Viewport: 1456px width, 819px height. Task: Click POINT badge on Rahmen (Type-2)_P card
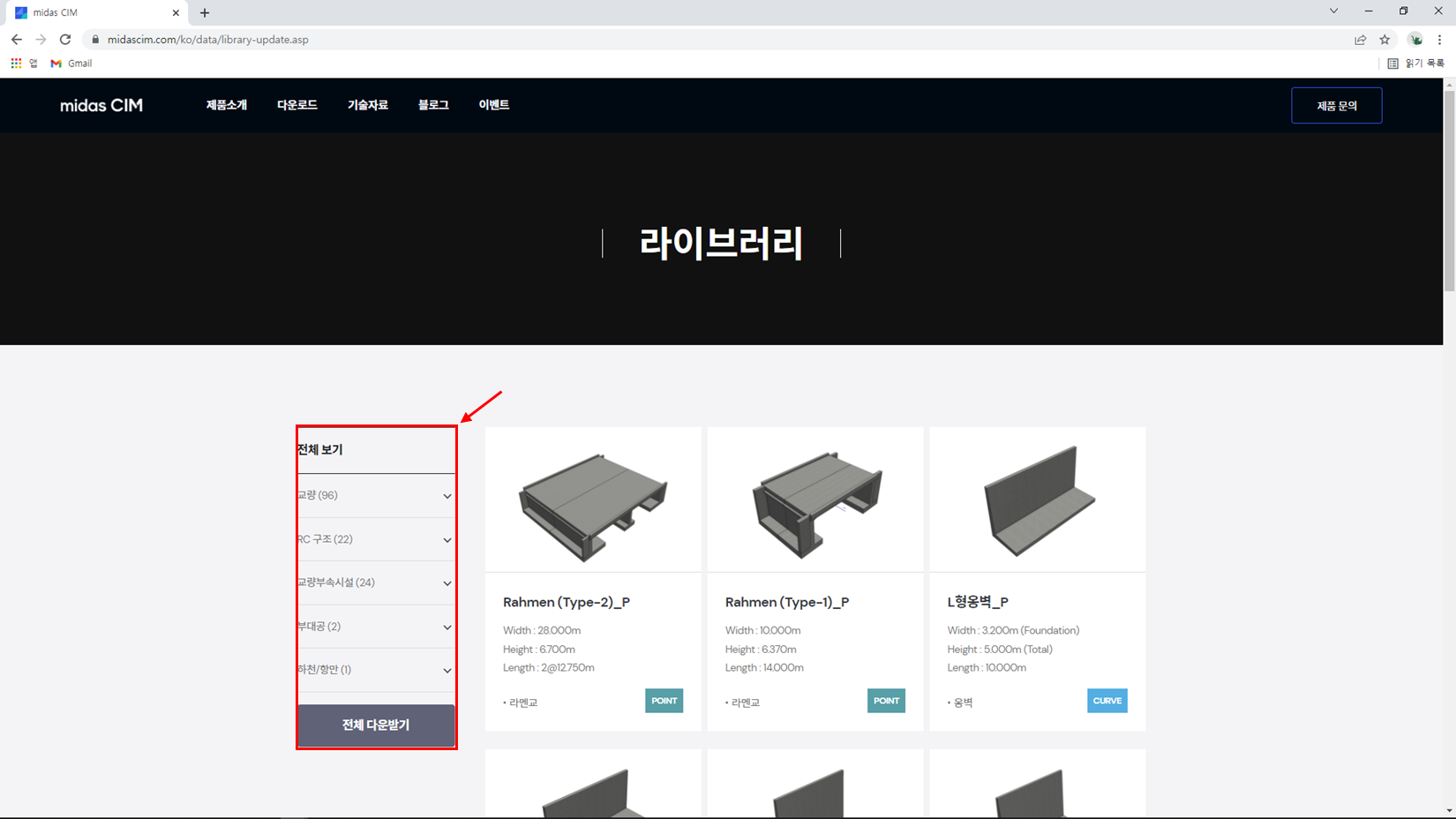664,701
